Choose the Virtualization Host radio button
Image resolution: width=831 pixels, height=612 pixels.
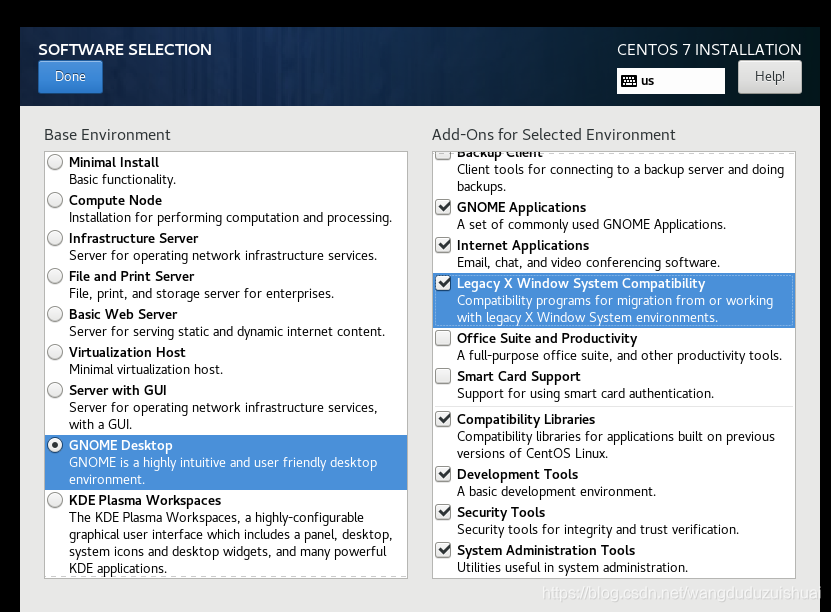(55, 352)
